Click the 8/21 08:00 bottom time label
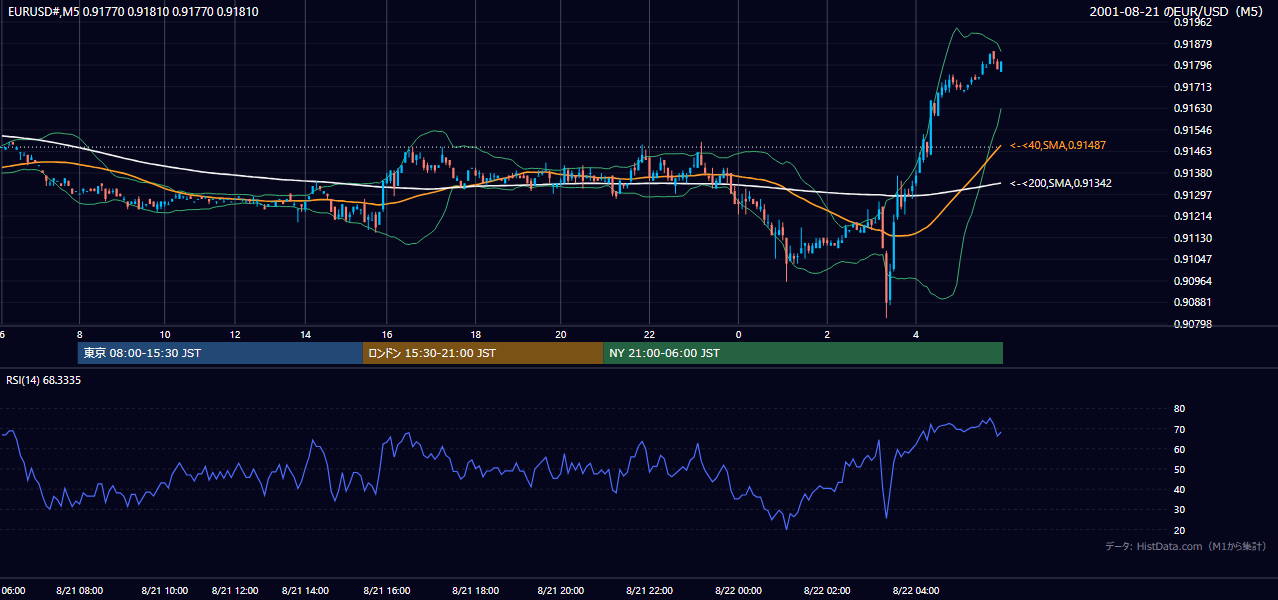 [x=79, y=591]
